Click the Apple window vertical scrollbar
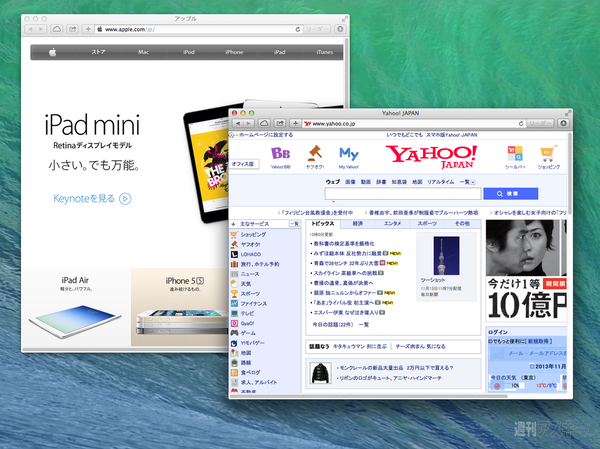The image size is (600, 449). pos(347,73)
